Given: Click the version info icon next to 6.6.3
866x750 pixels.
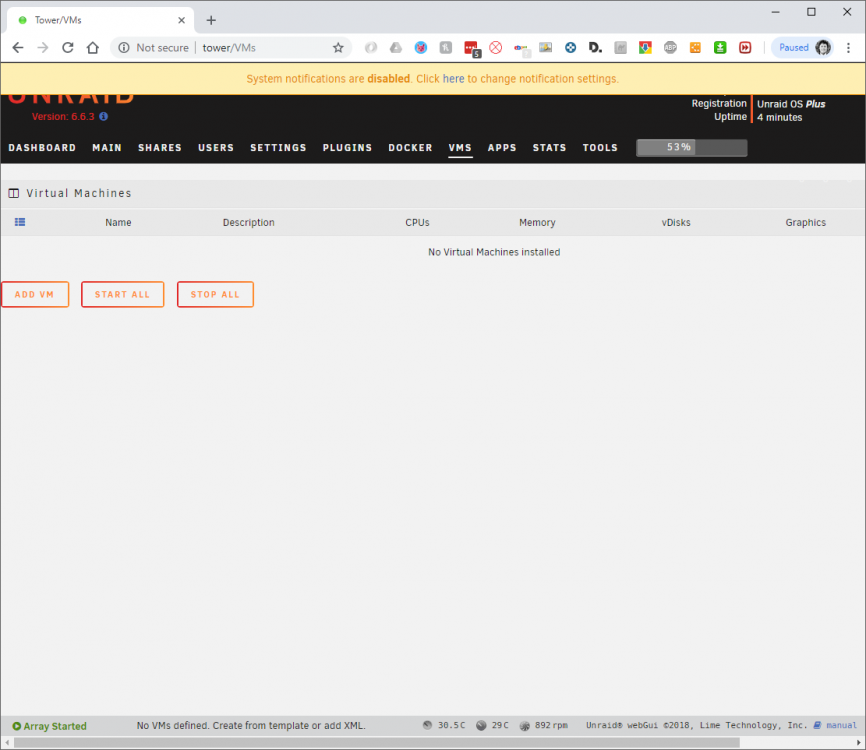Looking at the screenshot, I should [x=103, y=117].
